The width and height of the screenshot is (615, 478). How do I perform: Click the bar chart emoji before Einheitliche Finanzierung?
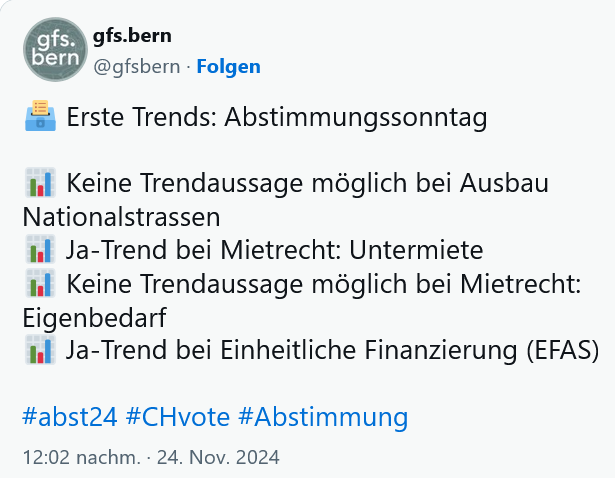coord(39,350)
